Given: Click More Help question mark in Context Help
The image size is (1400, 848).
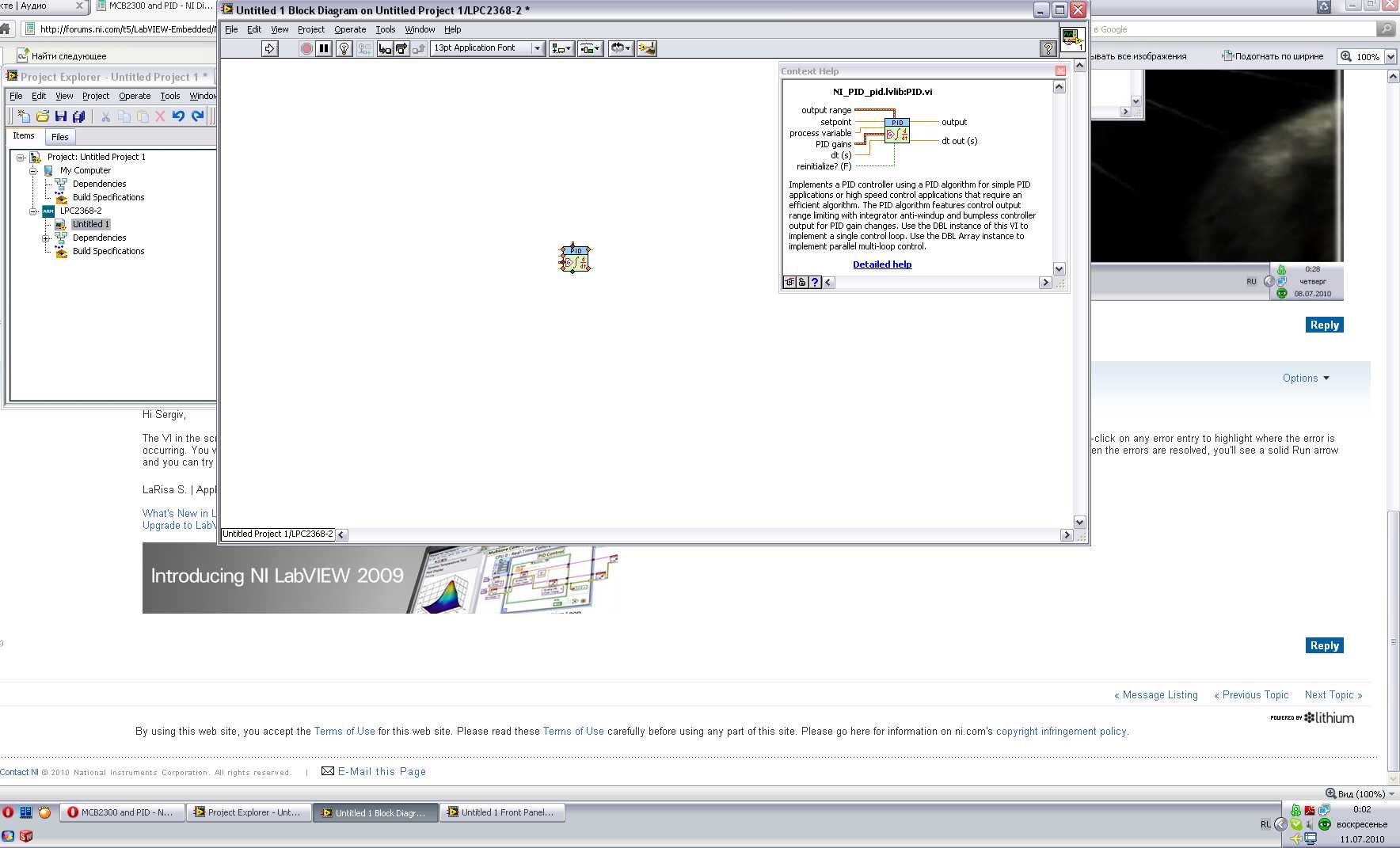Looking at the screenshot, I should (x=815, y=282).
